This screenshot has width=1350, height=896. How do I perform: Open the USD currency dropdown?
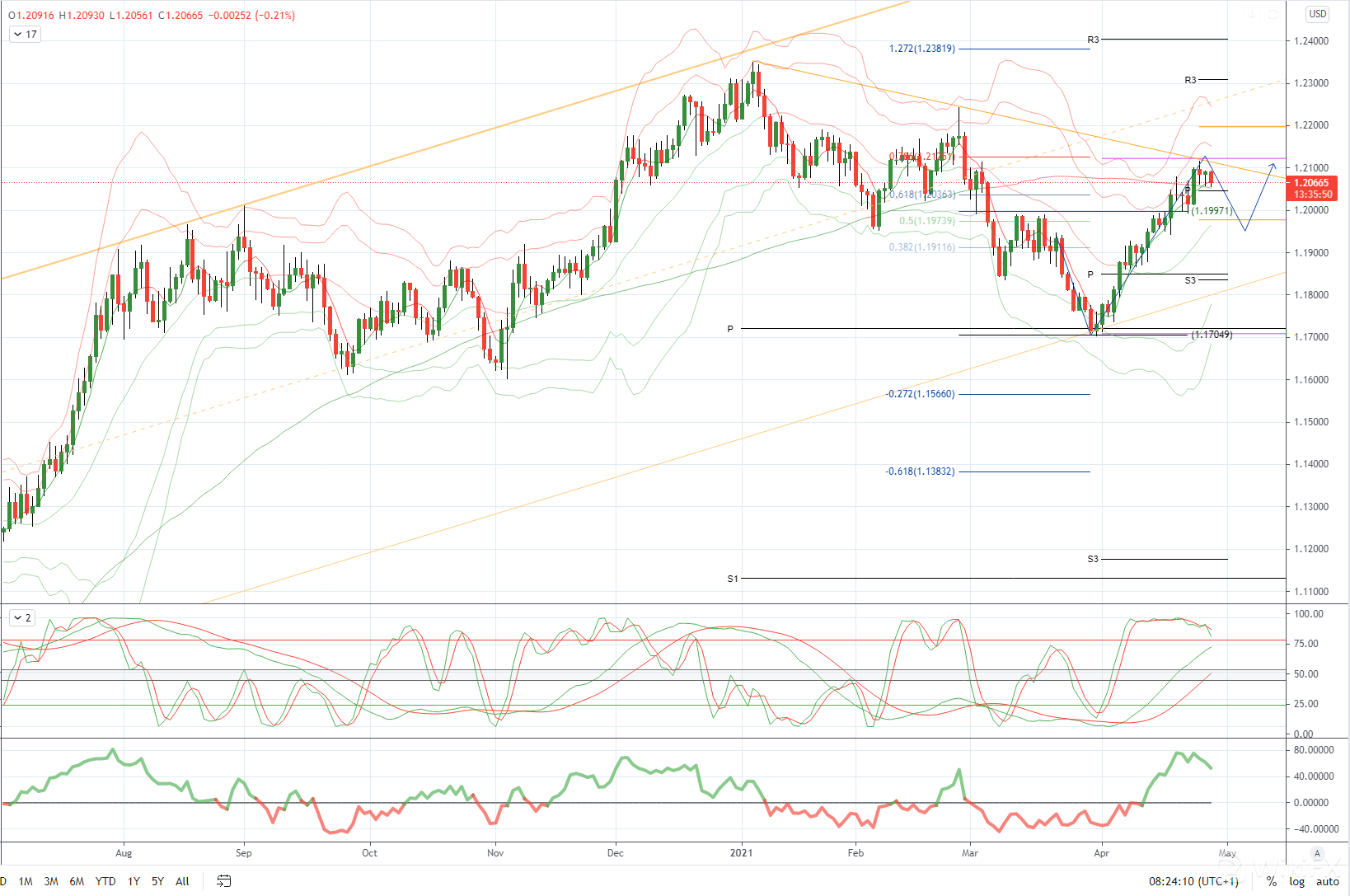click(1318, 14)
